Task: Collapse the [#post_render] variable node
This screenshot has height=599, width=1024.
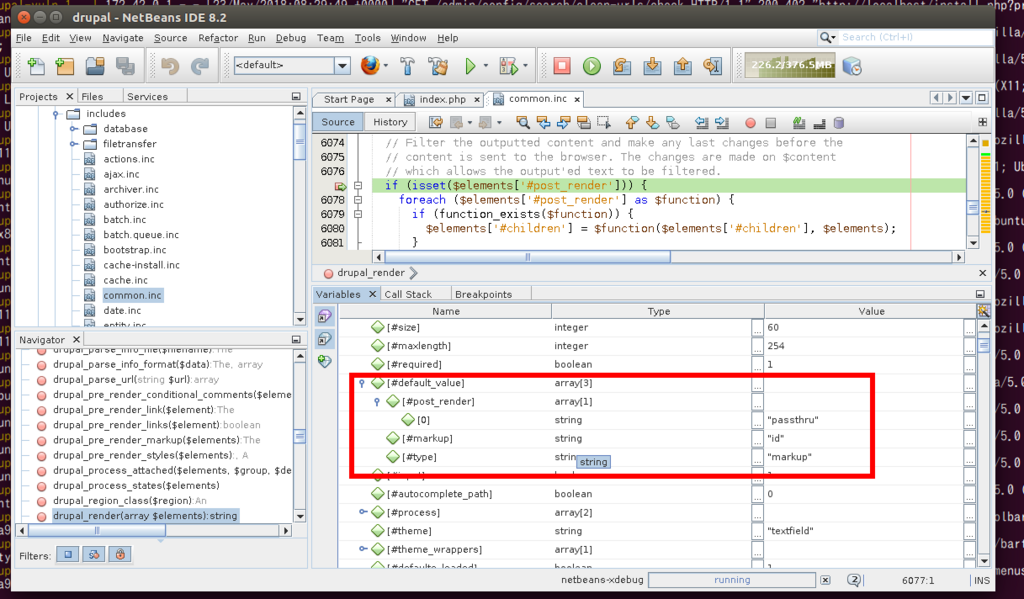Action: 377,402
